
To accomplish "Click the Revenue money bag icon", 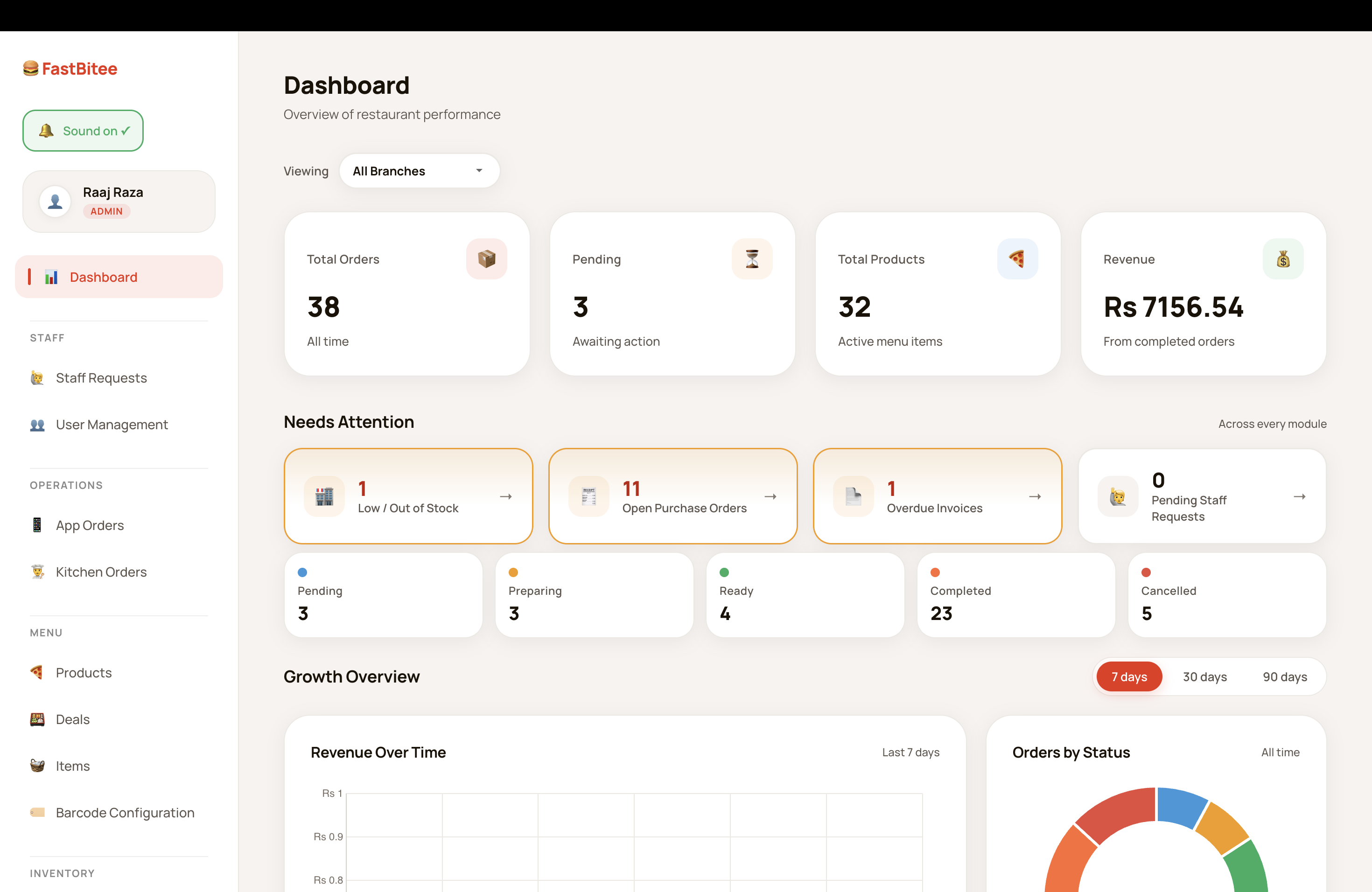I will tap(1283, 259).
